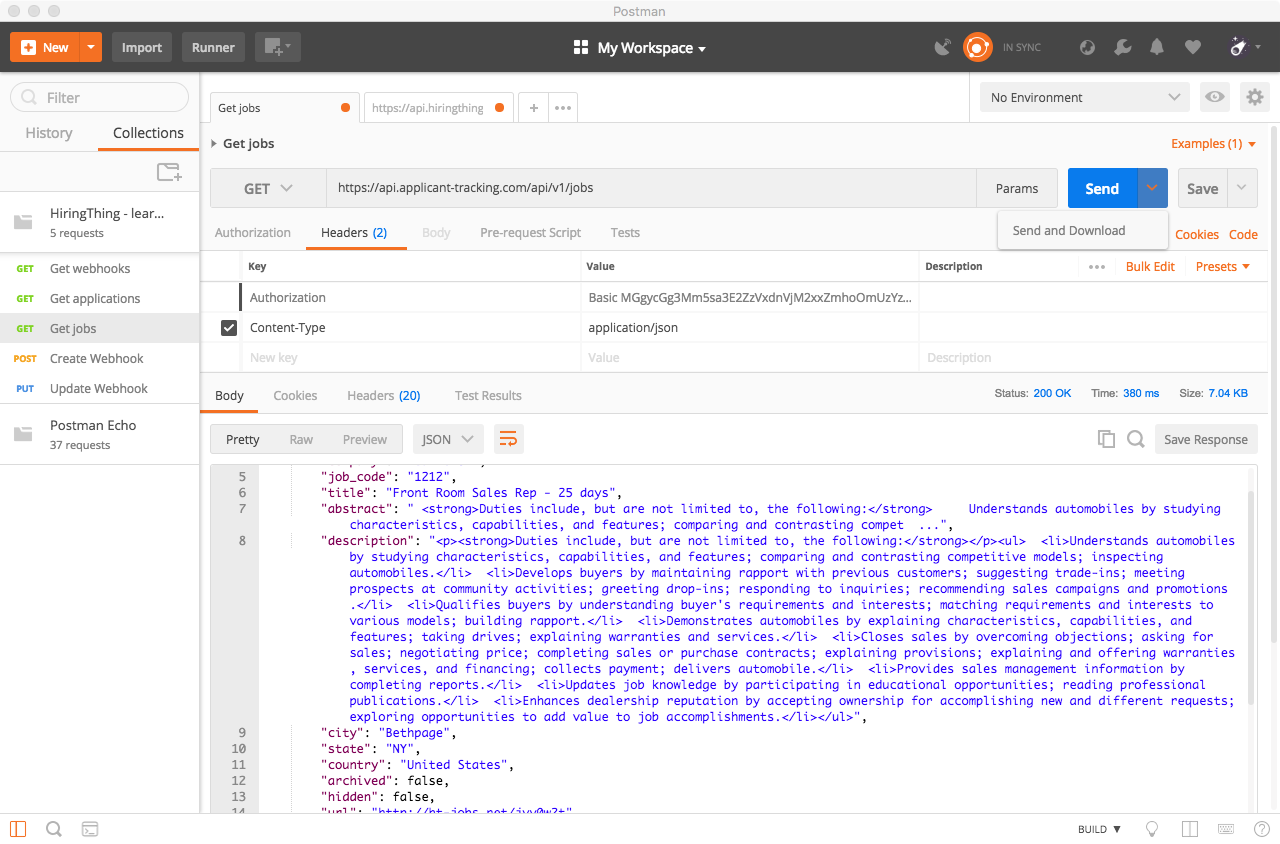Open the Test Results tab
Screen dimensions: 1280x844
coord(488,395)
